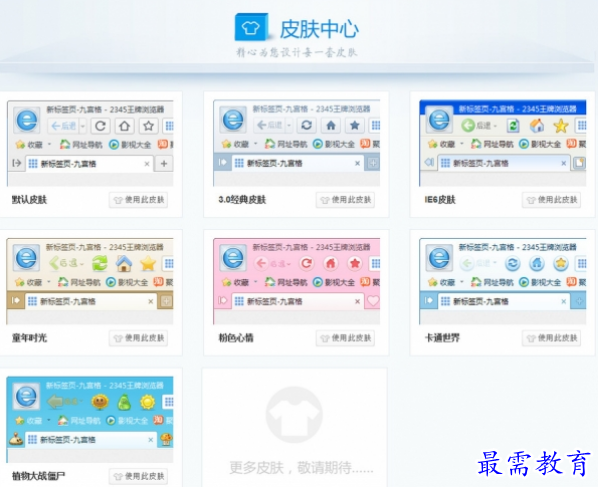Image resolution: width=599 pixels, height=495 pixels.
Task: Click the 童年时光 skin name label
Action: click(x=29, y=338)
